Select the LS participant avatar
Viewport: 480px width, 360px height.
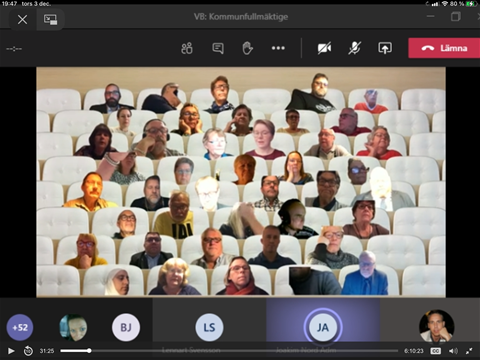(x=209, y=327)
